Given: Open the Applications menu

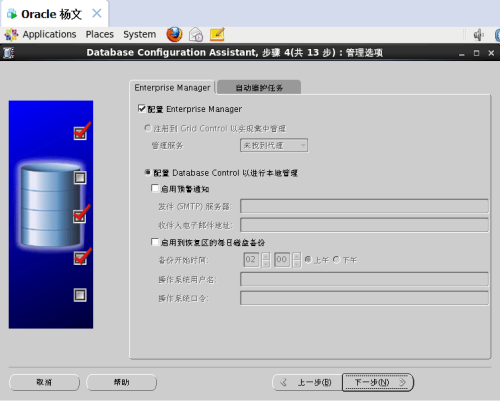Looking at the screenshot, I should (x=49, y=34).
